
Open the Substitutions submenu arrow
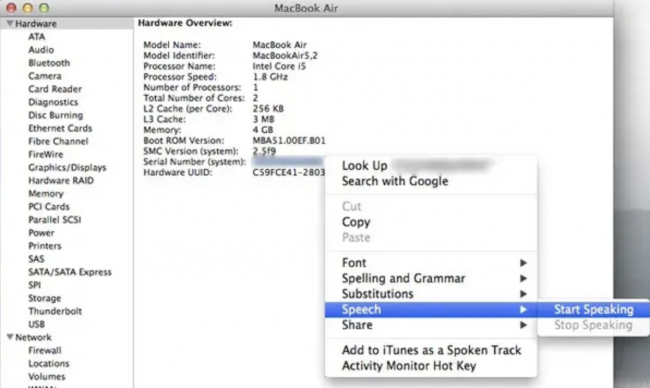tap(524, 294)
